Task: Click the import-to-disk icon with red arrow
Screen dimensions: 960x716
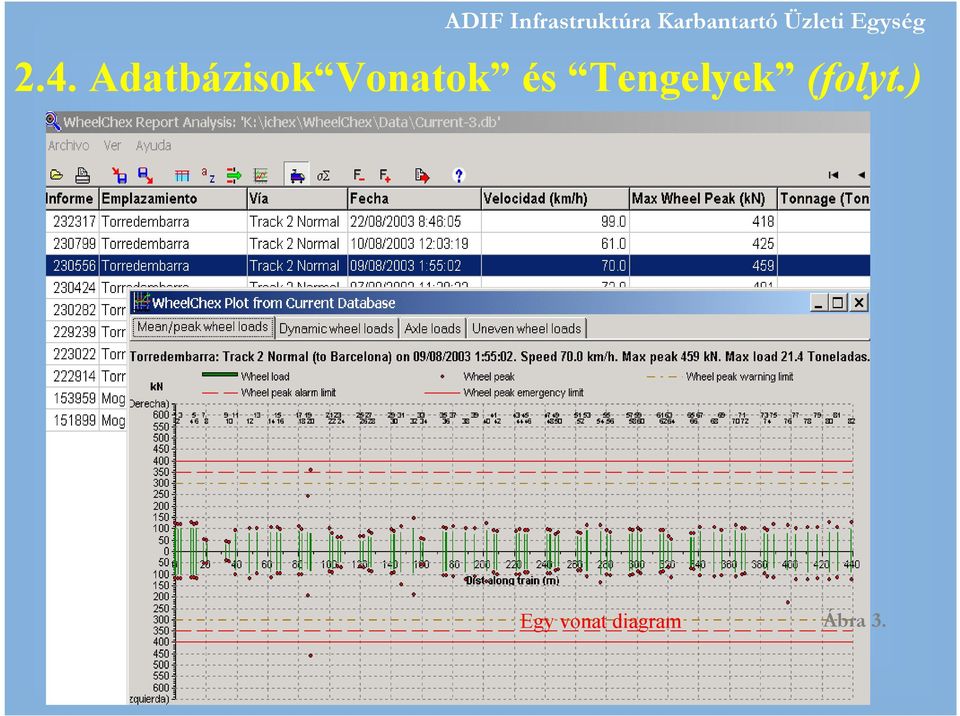Action: (119, 176)
